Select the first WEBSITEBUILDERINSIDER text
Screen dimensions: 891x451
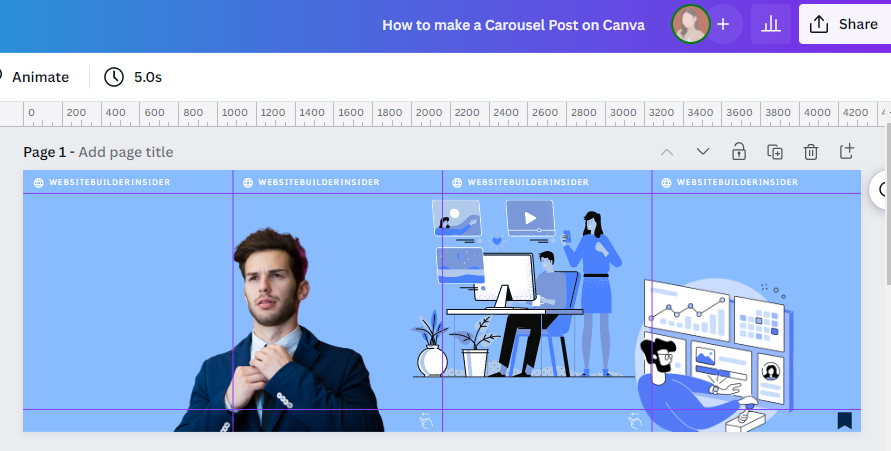point(110,182)
